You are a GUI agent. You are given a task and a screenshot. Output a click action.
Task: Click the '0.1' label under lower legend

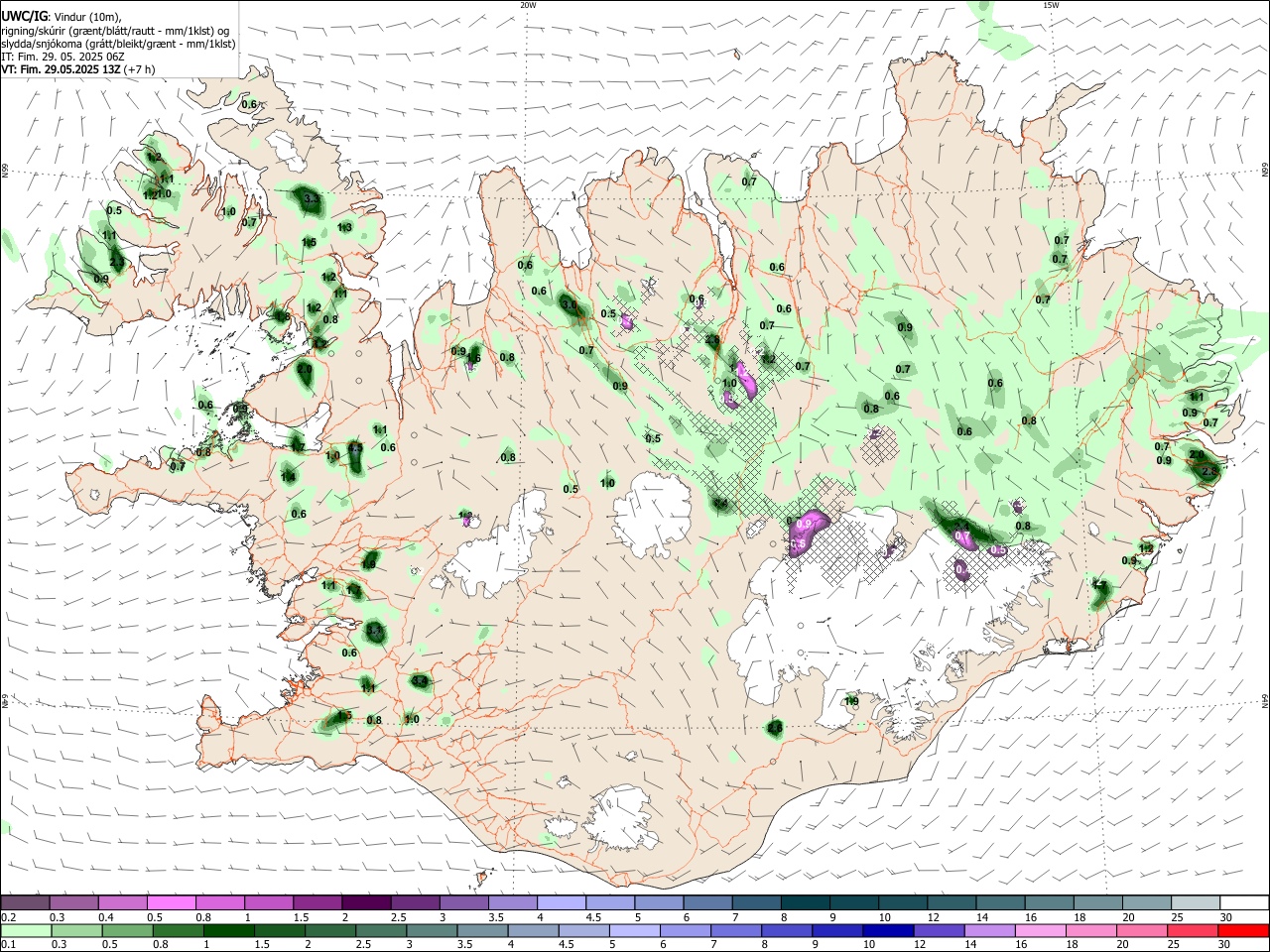(x=9, y=945)
